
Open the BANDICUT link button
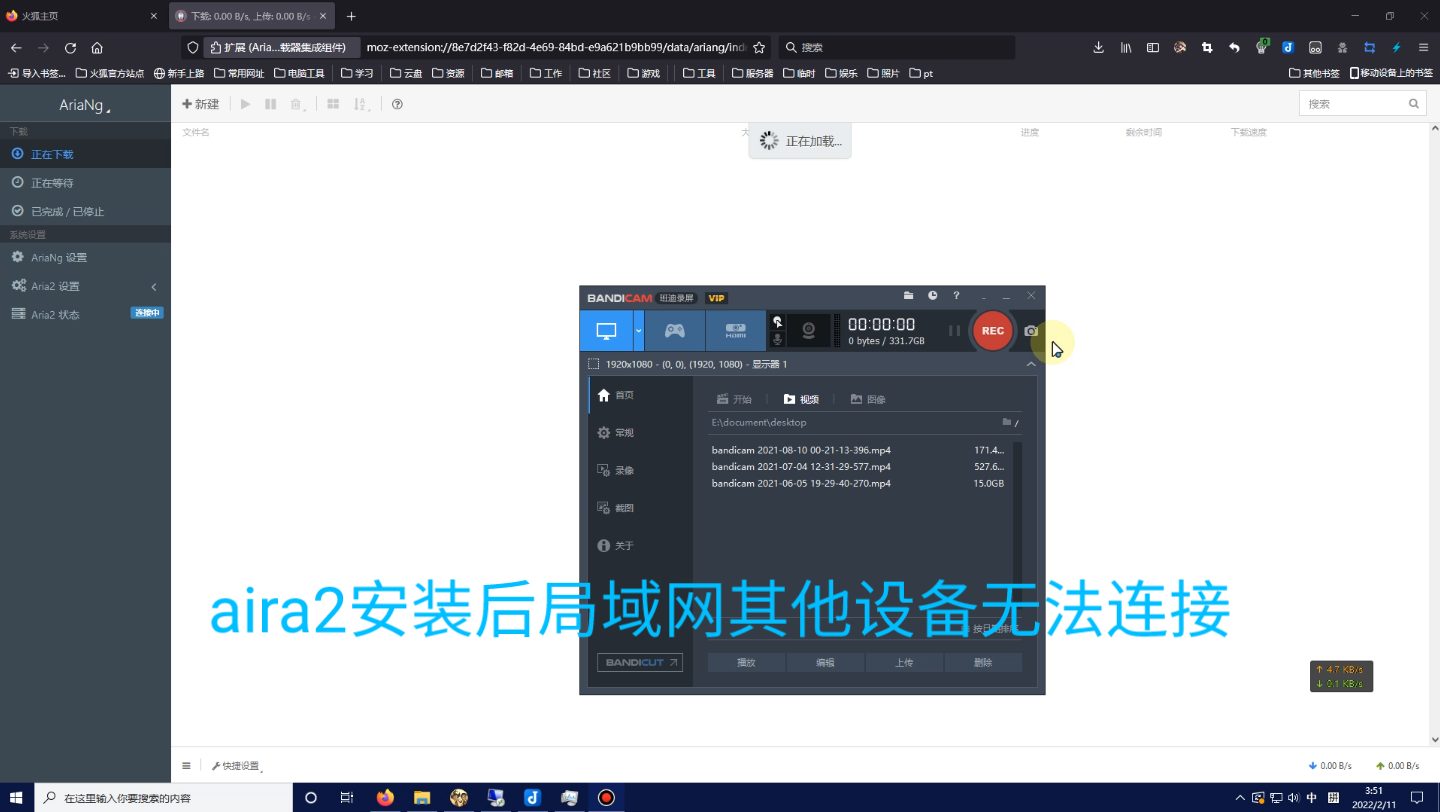click(639, 662)
